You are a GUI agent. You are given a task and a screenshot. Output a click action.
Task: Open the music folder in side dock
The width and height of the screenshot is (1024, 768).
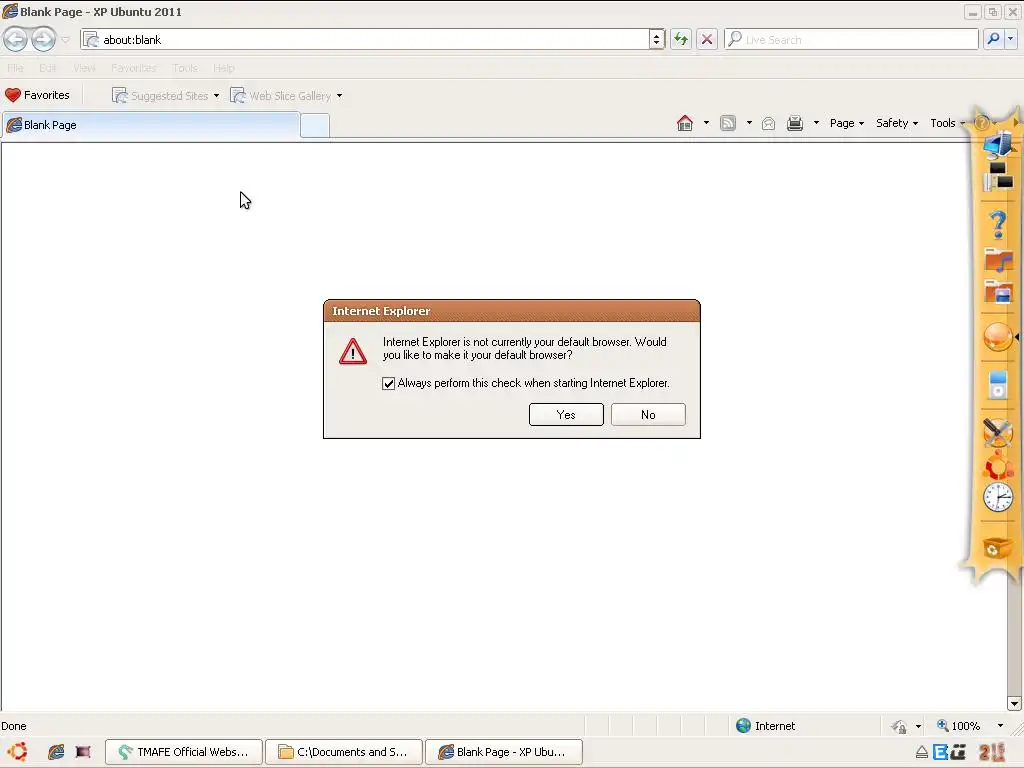point(999,260)
